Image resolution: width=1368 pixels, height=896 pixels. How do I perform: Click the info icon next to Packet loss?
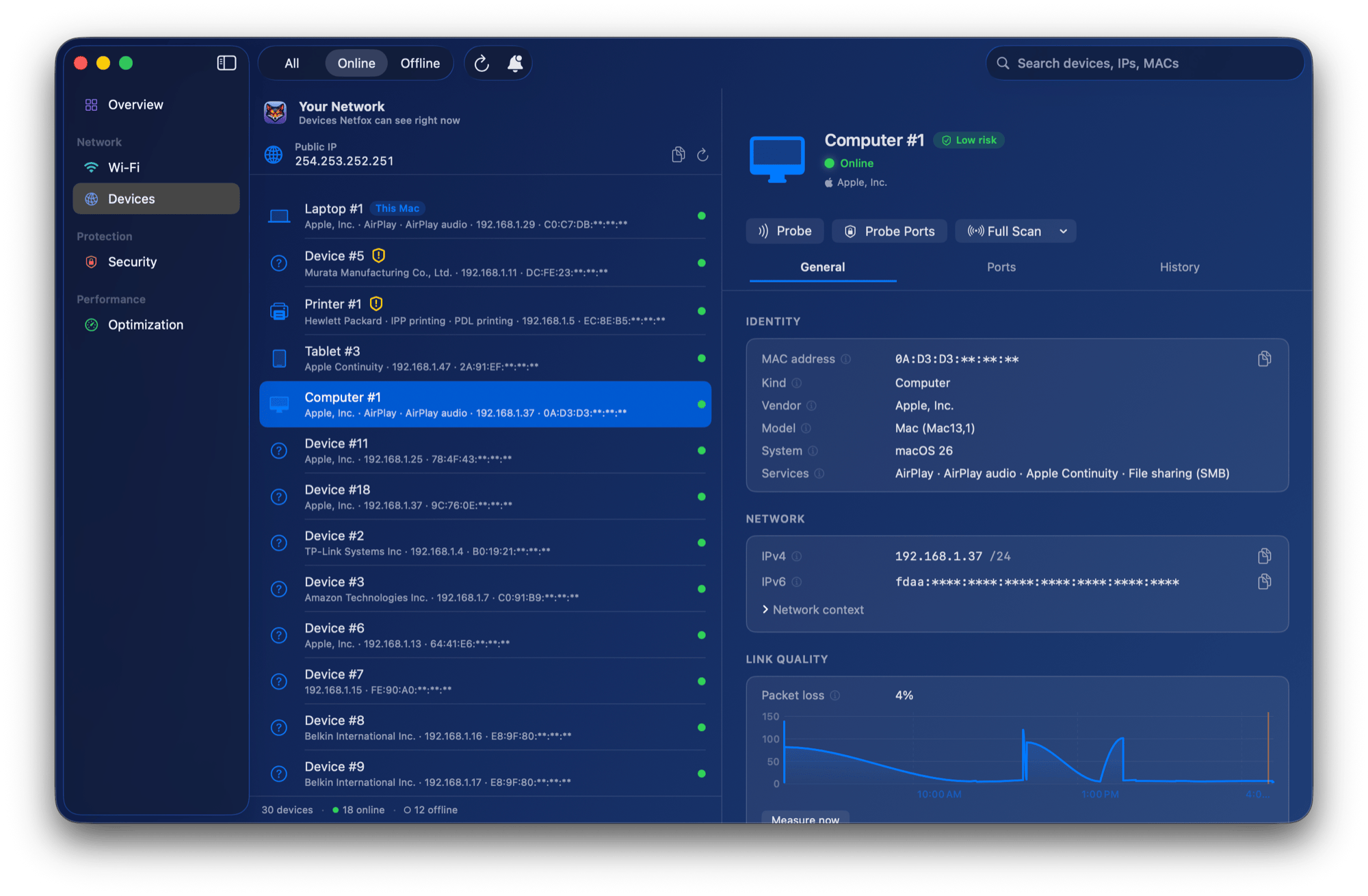point(835,695)
